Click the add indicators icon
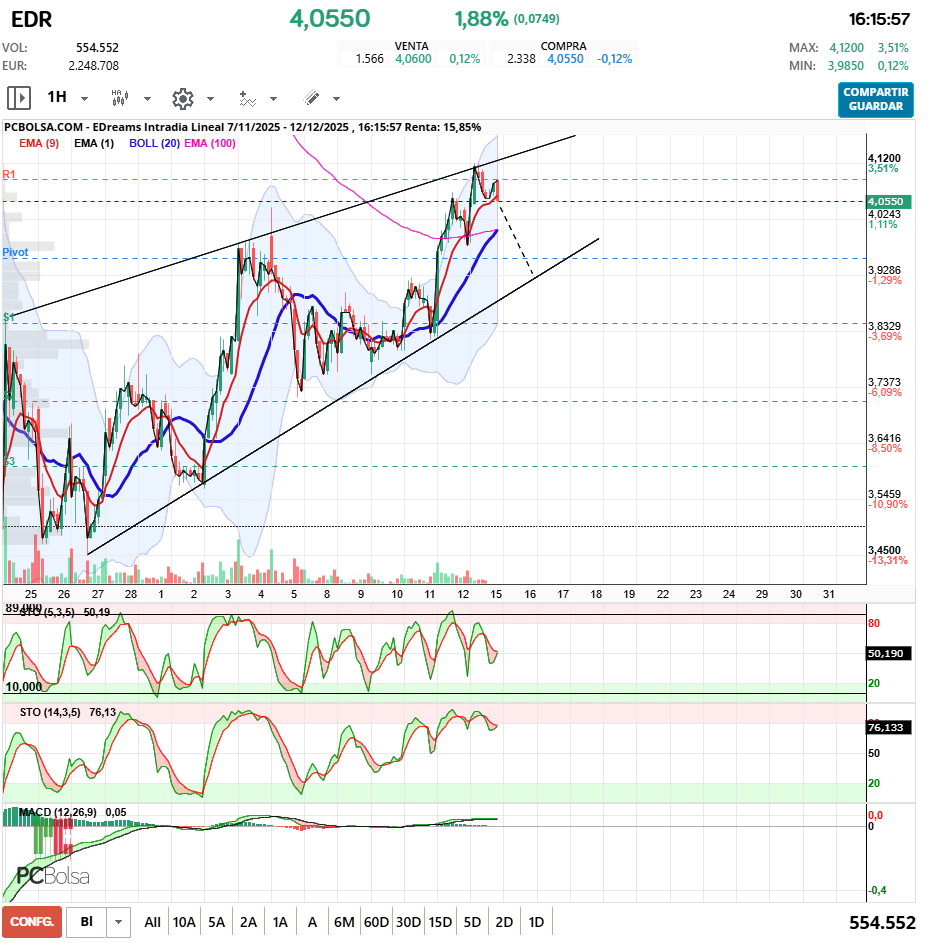 pos(246,98)
